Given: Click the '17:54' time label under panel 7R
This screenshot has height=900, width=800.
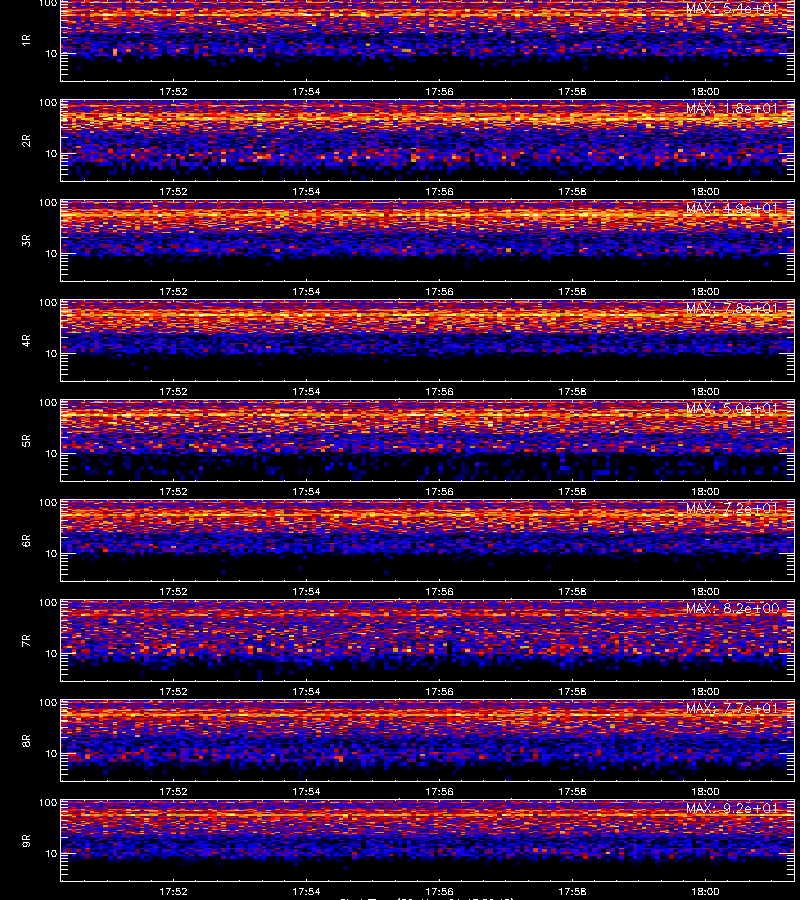Looking at the screenshot, I should coord(306,691).
